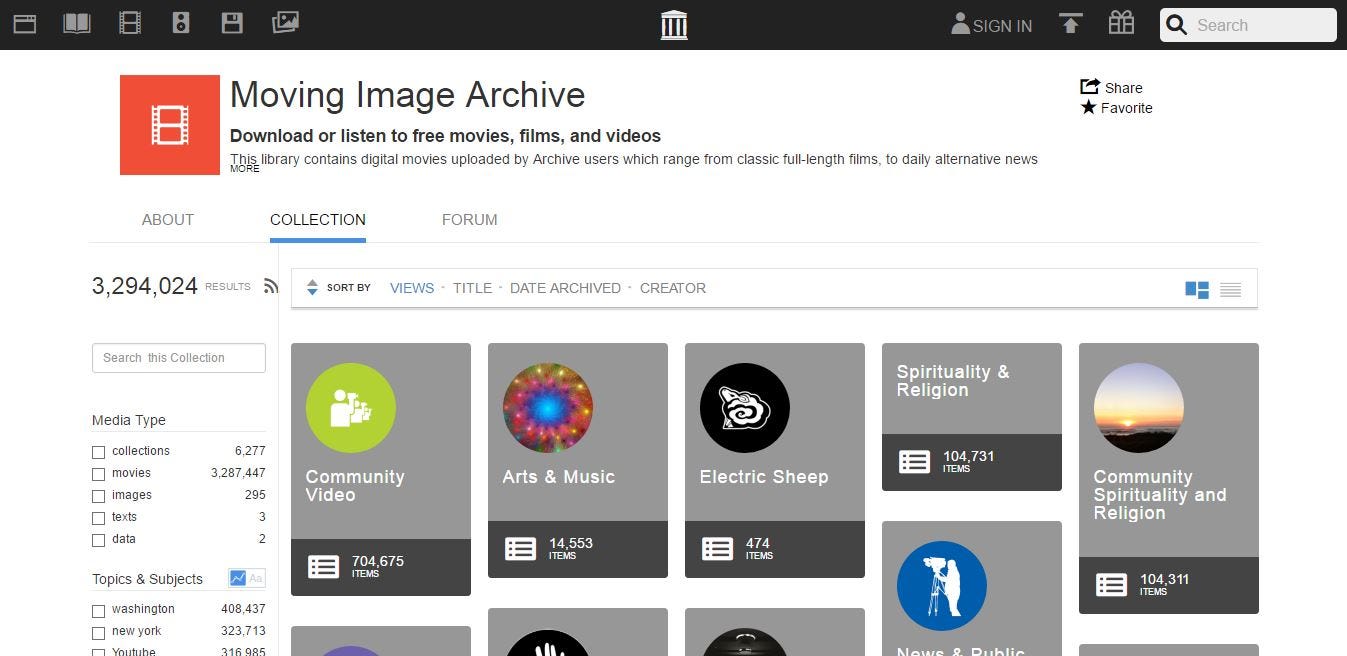The width and height of the screenshot is (1347, 656).
Task: Toggle the Topics graph view icon
Action: 238,578
